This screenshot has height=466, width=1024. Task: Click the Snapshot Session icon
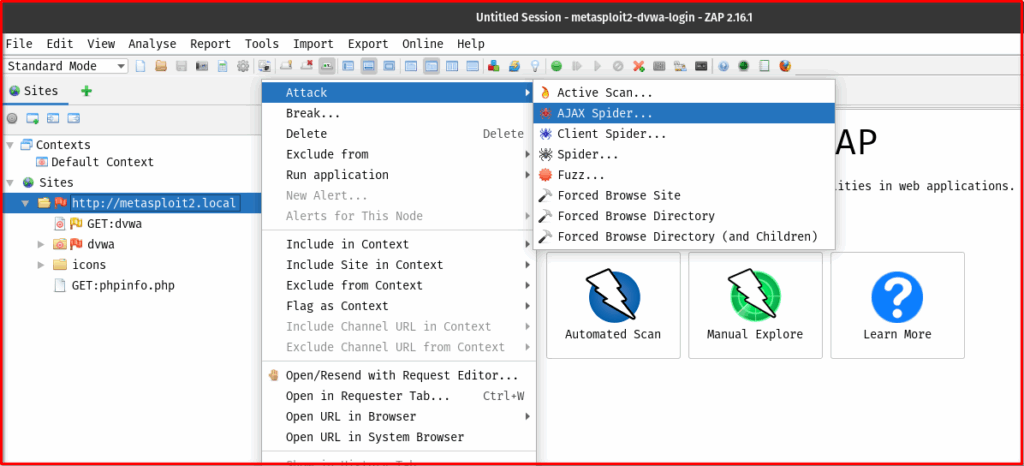tap(202, 66)
